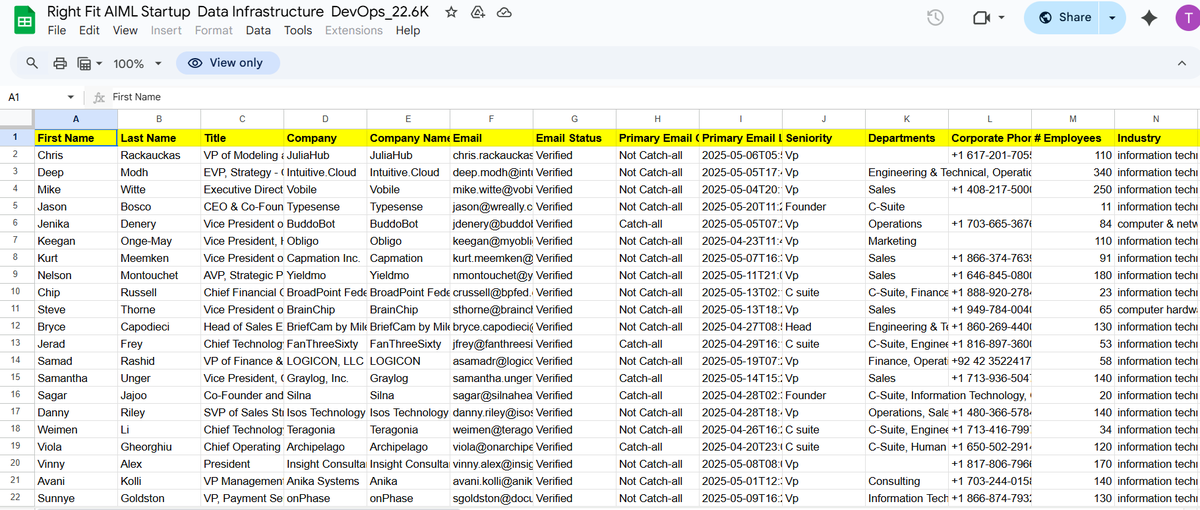Collapse the toolbar with the up chevron

[x=1181, y=63]
